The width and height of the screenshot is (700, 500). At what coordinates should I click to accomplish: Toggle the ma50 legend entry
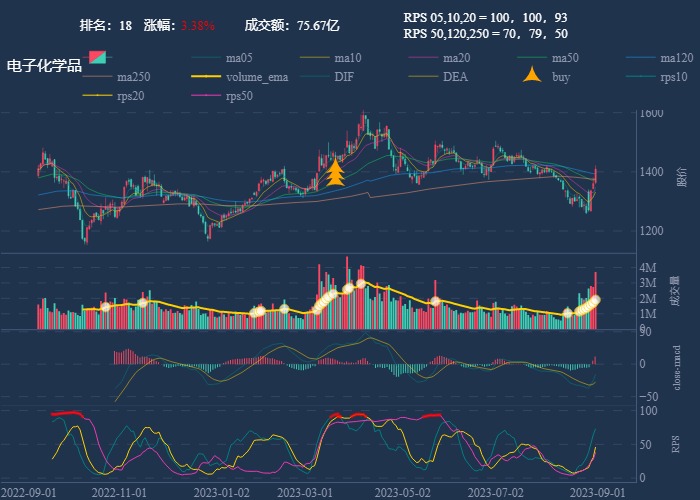tap(533, 57)
